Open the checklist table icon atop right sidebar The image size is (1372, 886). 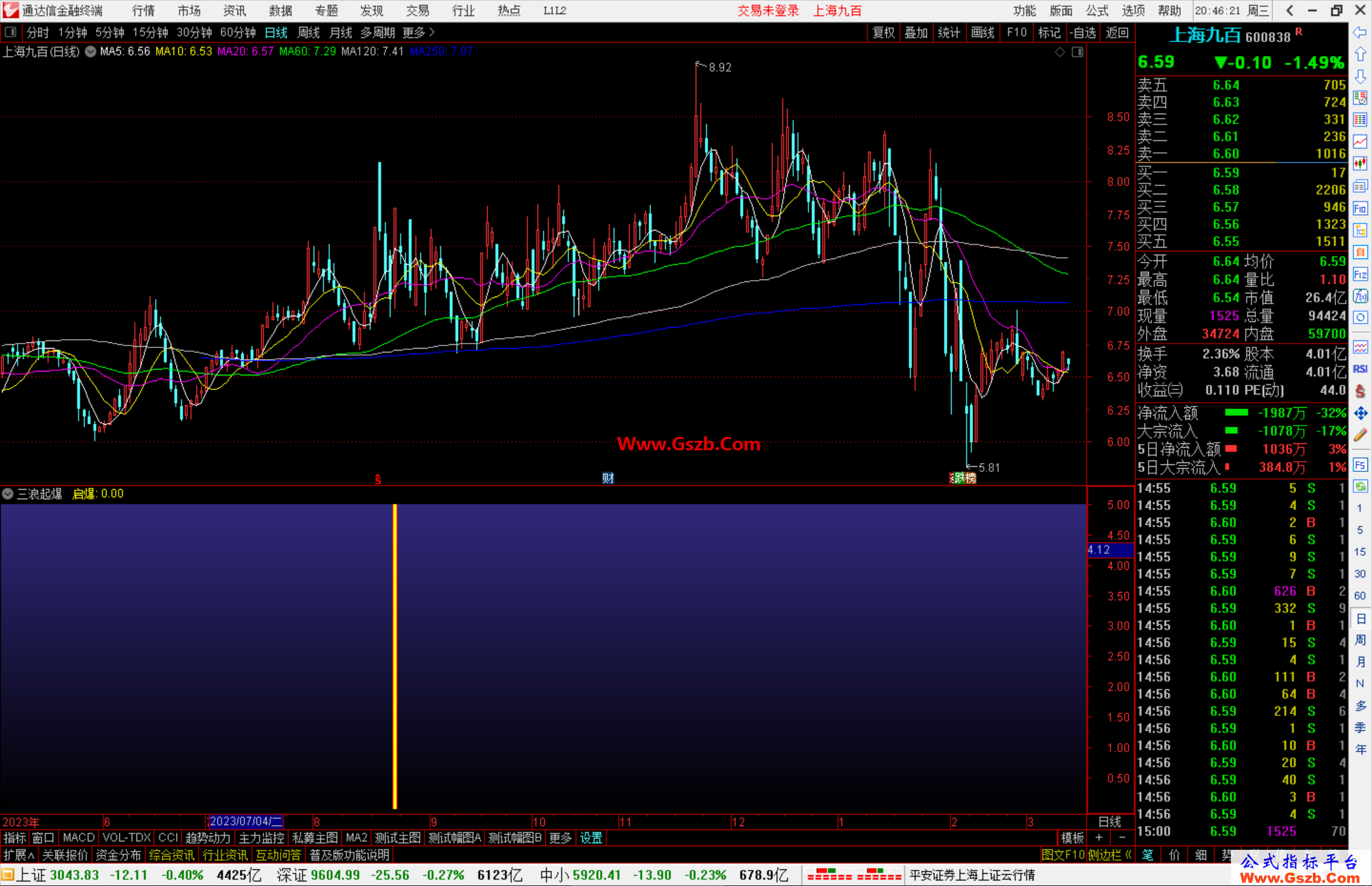[x=1360, y=98]
